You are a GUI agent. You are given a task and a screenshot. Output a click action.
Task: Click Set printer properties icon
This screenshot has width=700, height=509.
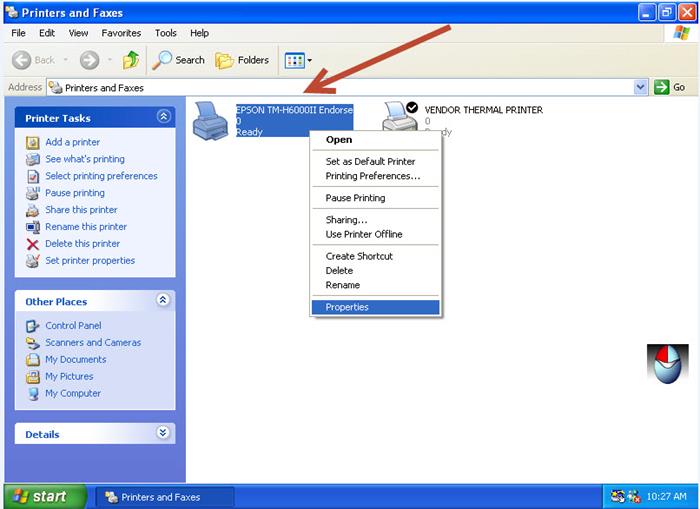(x=33, y=261)
